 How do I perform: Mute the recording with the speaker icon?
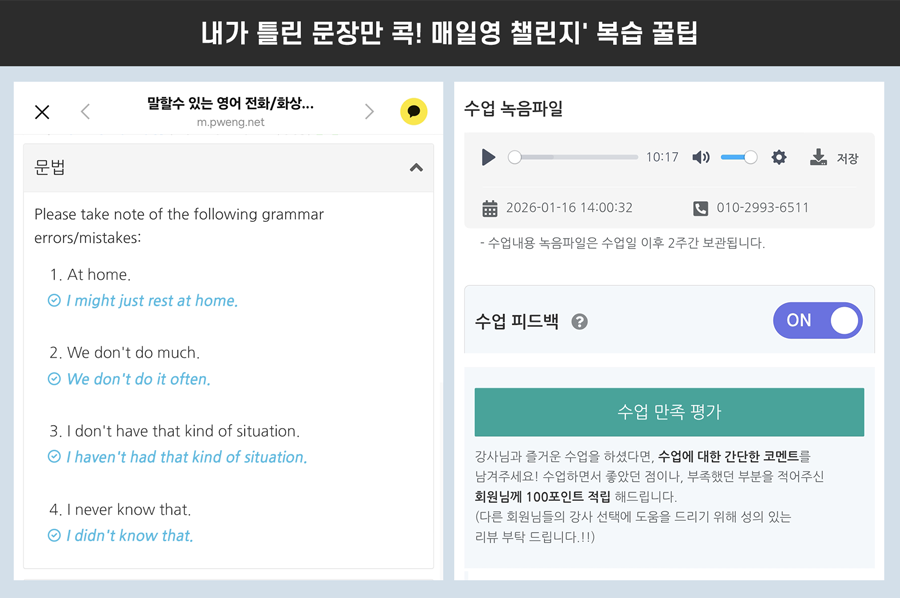click(701, 157)
